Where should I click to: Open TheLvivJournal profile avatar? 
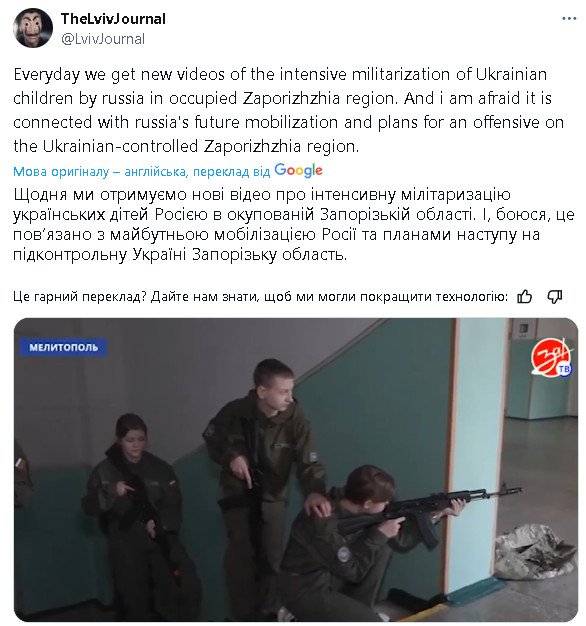[32, 28]
